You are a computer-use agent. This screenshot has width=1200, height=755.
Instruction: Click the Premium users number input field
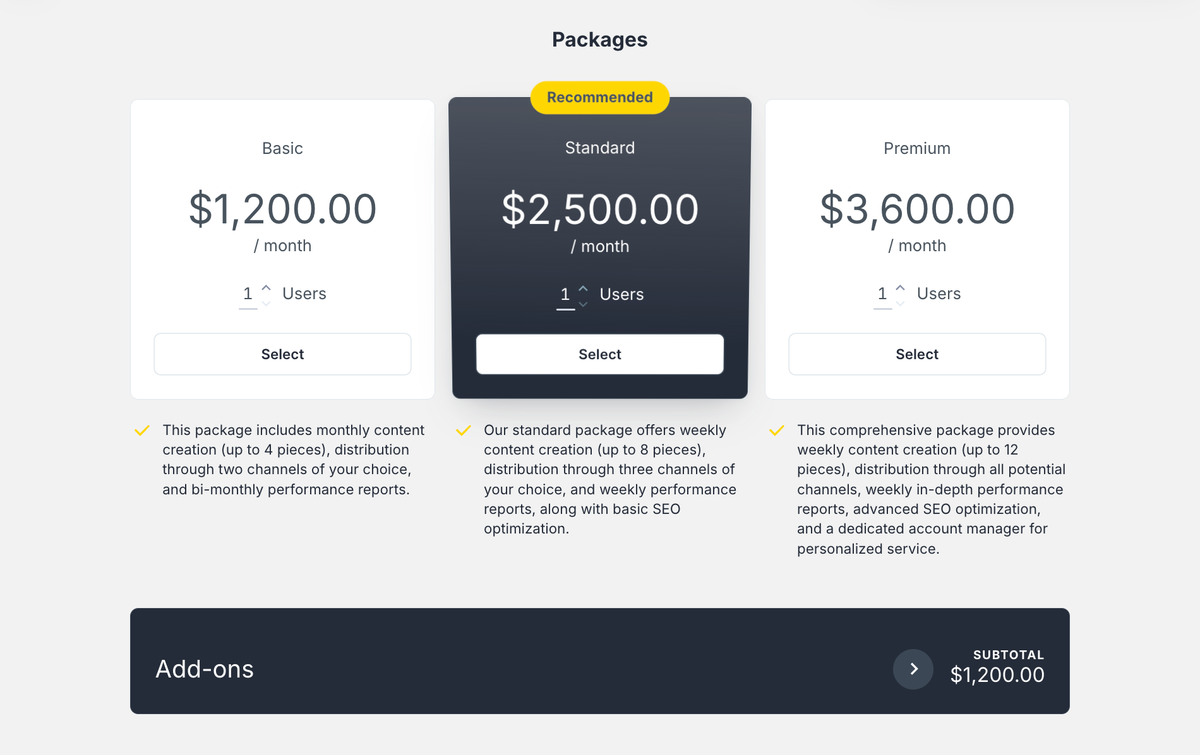click(x=882, y=293)
